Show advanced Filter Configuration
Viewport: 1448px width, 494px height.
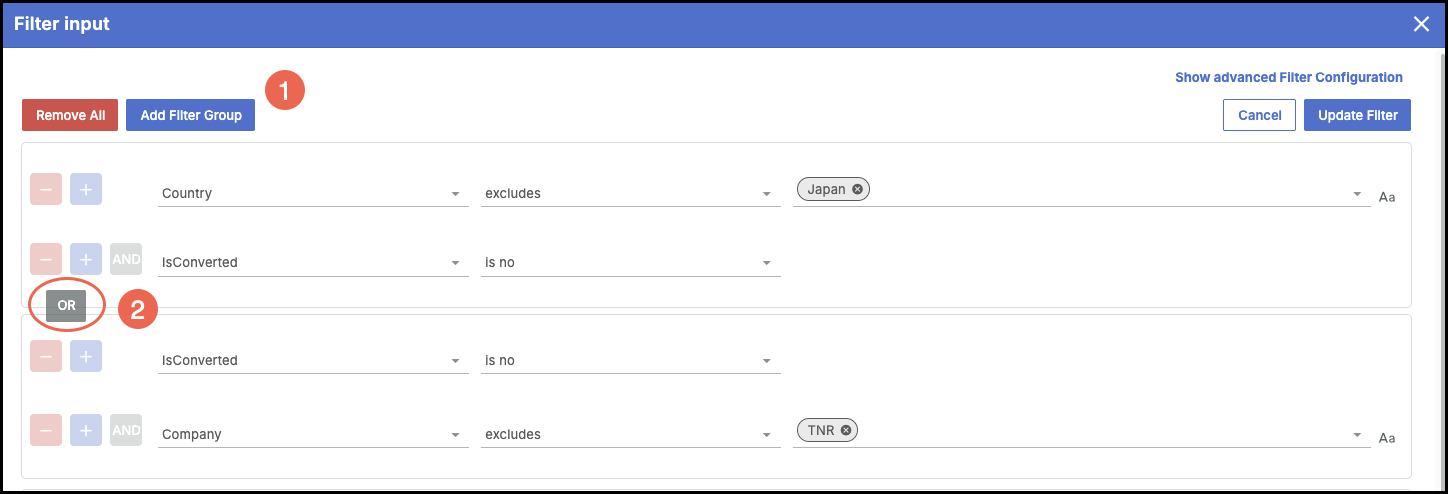coord(1288,77)
